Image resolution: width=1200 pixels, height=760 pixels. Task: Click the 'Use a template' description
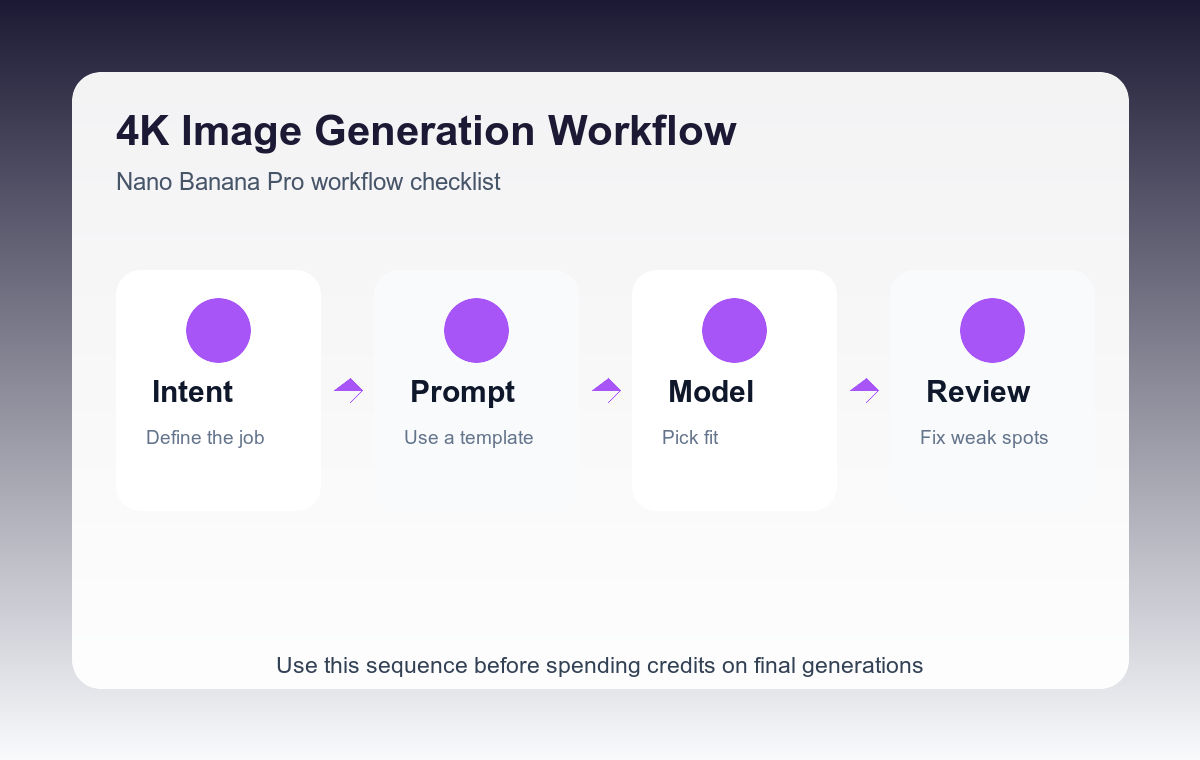click(469, 438)
